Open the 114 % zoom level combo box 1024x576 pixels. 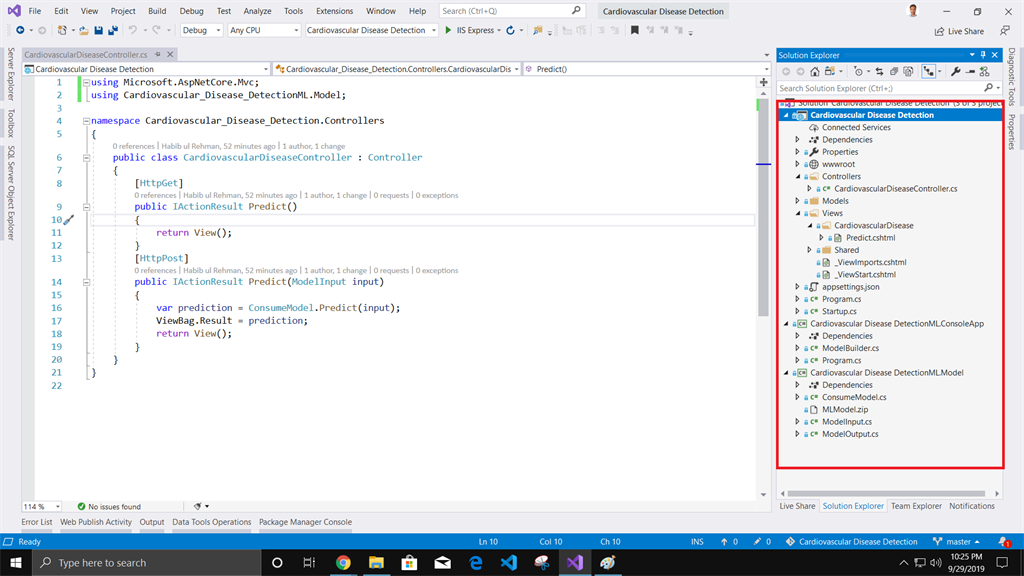pos(41,507)
